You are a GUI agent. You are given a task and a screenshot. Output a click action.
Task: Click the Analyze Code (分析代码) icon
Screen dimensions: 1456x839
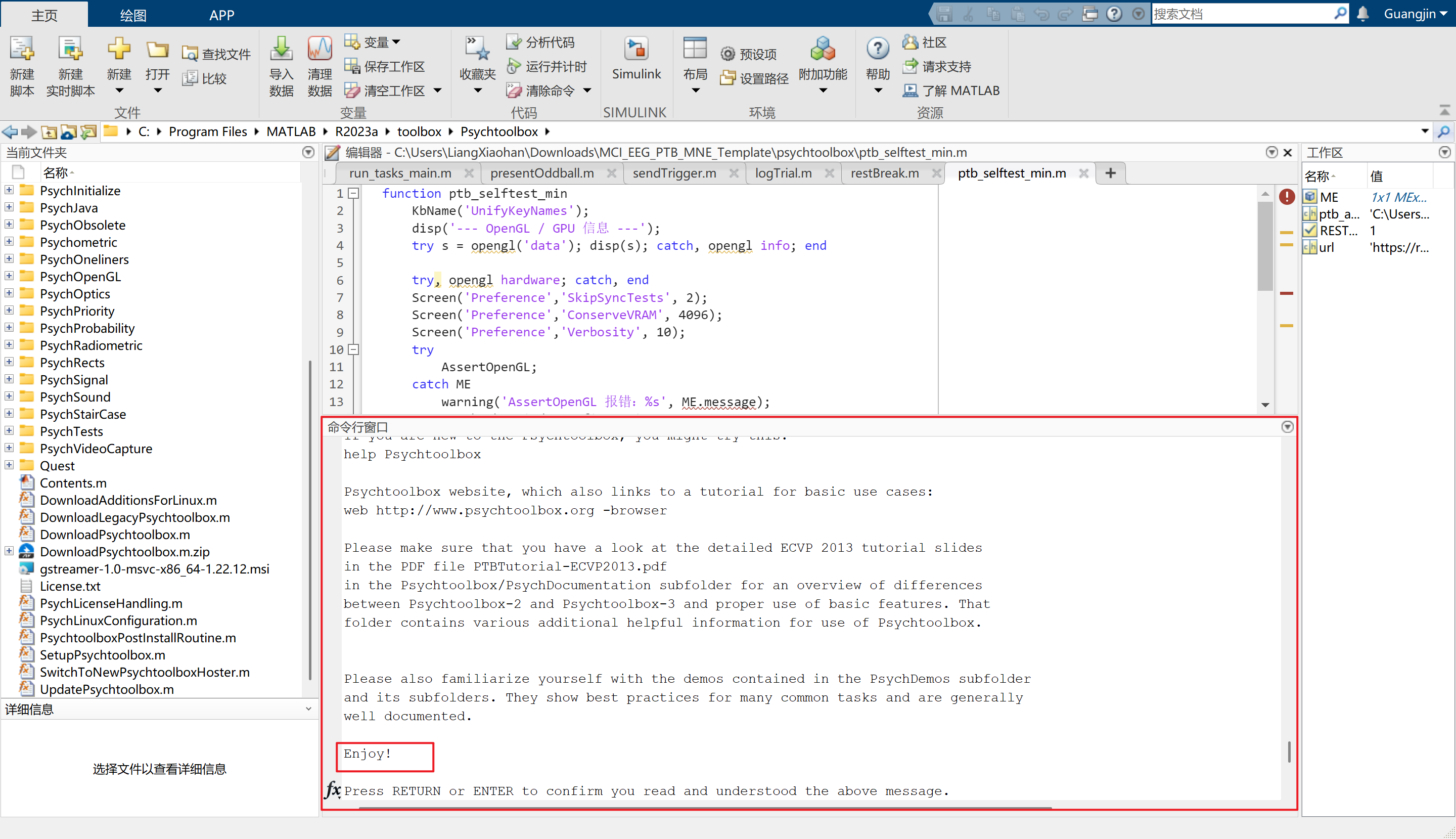click(514, 42)
